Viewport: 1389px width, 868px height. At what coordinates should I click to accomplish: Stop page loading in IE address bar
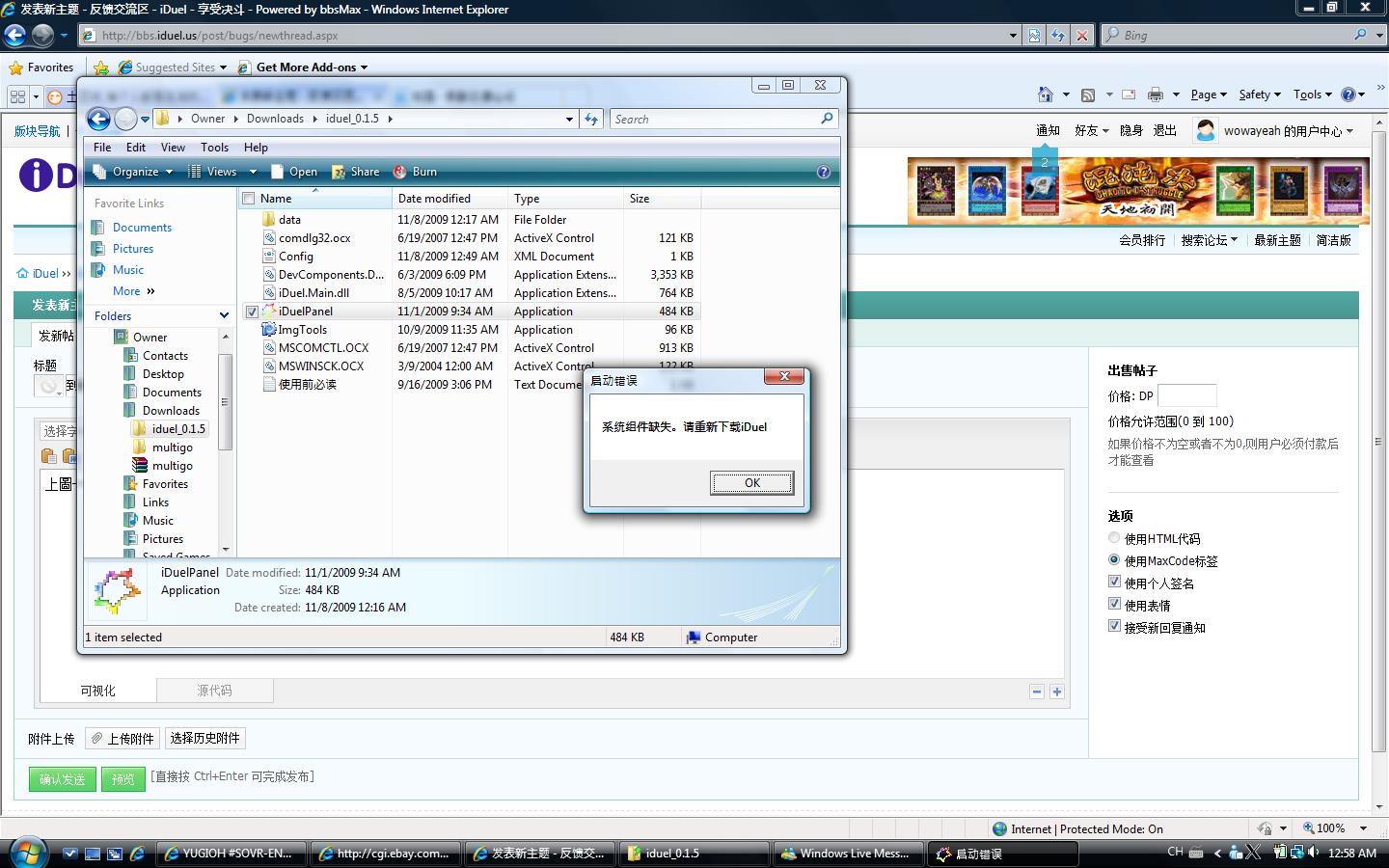click(1082, 36)
